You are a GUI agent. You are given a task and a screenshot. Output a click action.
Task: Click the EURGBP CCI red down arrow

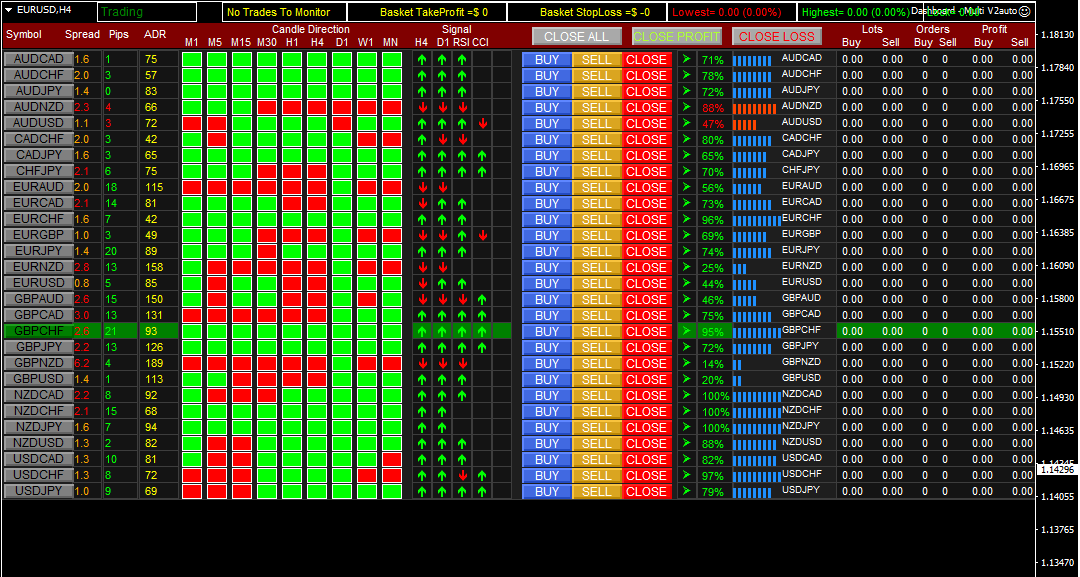coord(482,235)
